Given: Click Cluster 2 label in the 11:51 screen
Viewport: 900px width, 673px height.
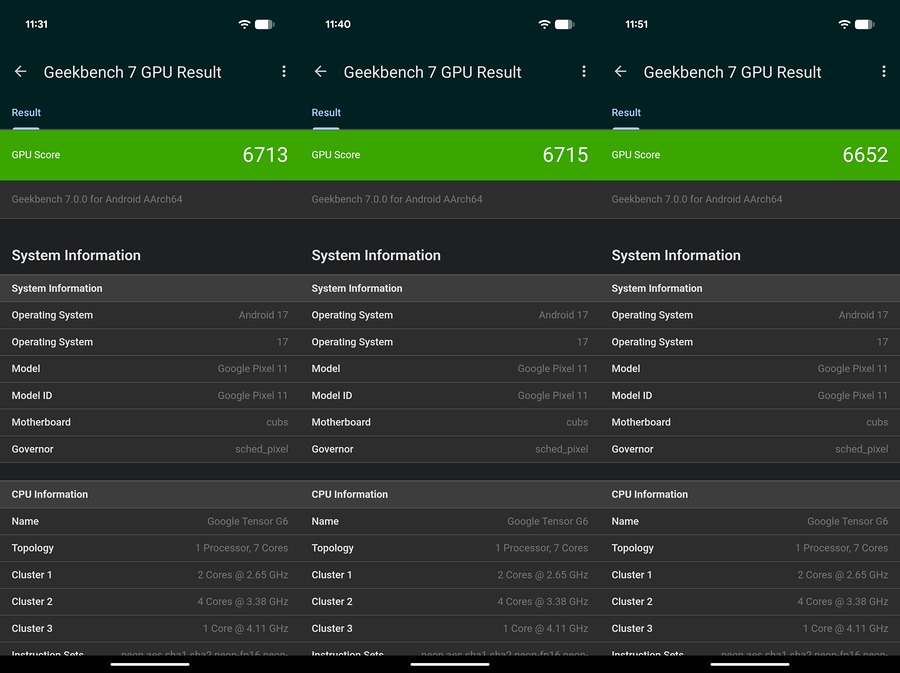Looking at the screenshot, I should [x=632, y=602].
